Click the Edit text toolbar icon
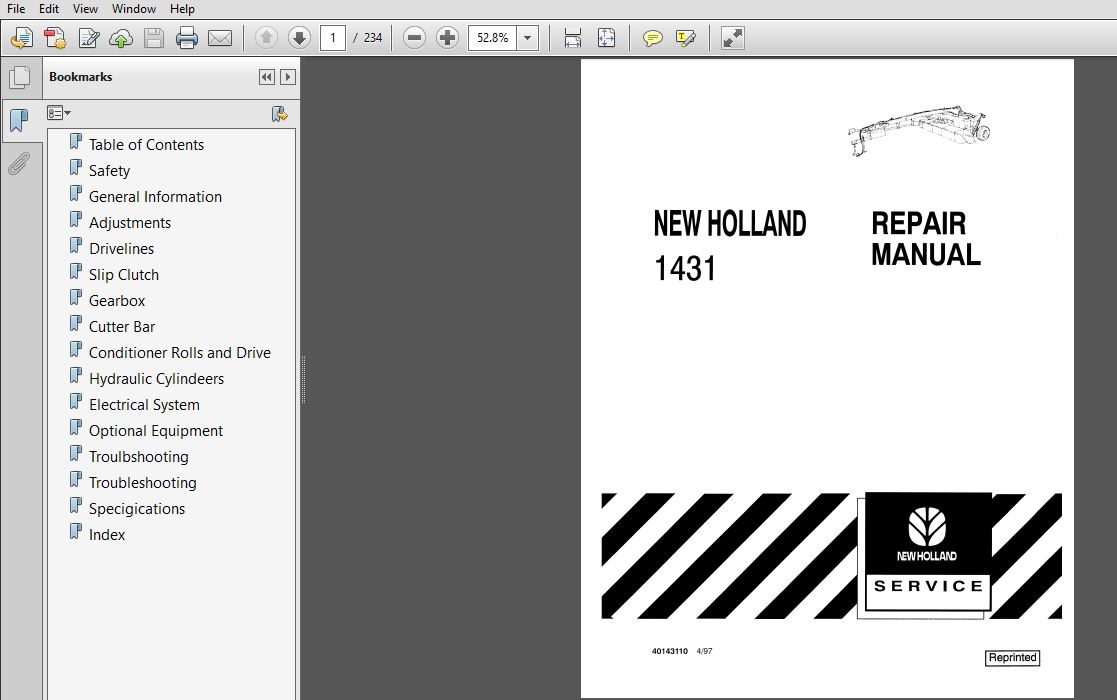Screen dimensions: 1117x700 click(x=88, y=38)
